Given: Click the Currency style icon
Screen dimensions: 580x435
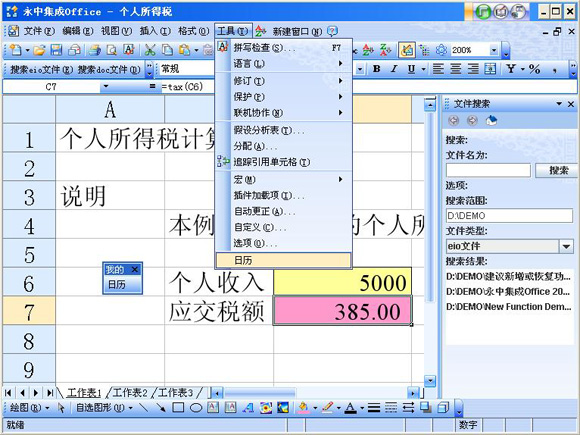Looking at the screenshot, I should (x=511, y=69).
